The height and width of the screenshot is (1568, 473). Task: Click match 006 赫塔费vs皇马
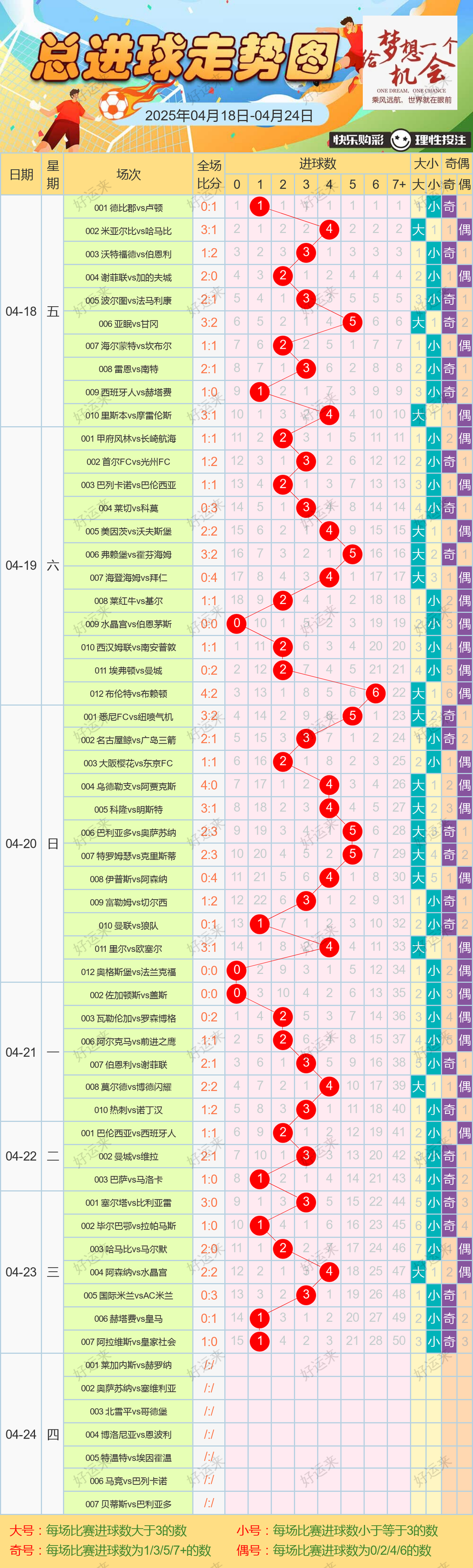pos(129,1318)
